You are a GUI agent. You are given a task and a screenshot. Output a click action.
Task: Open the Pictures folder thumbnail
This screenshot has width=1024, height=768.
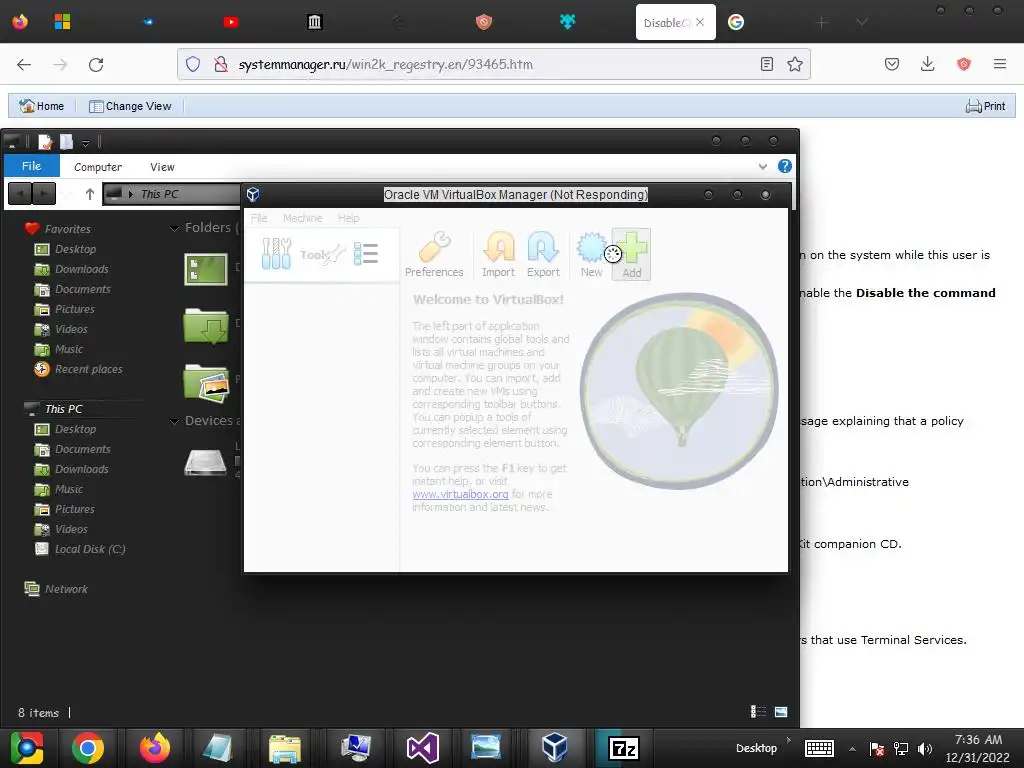pyautogui.click(x=206, y=383)
